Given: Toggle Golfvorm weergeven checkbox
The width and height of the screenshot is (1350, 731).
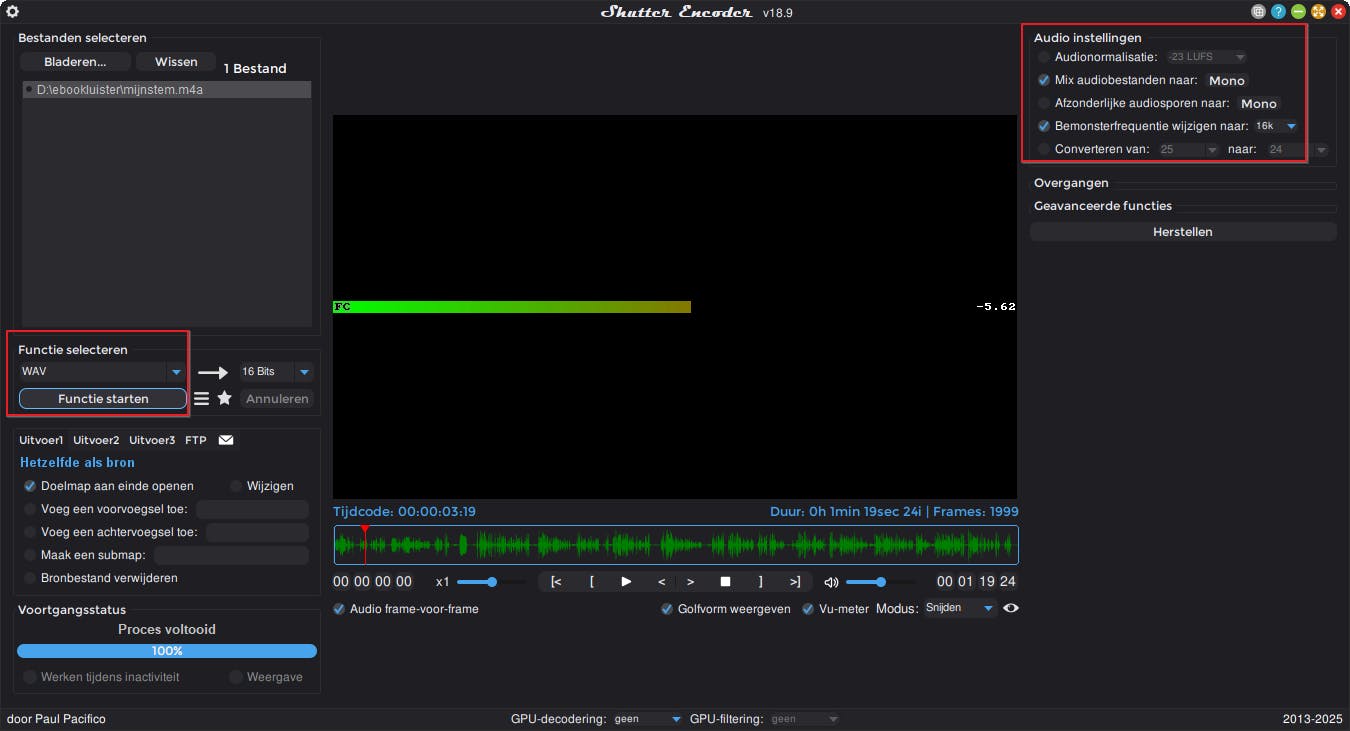Looking at the screenshot, I should coord(667,609).
